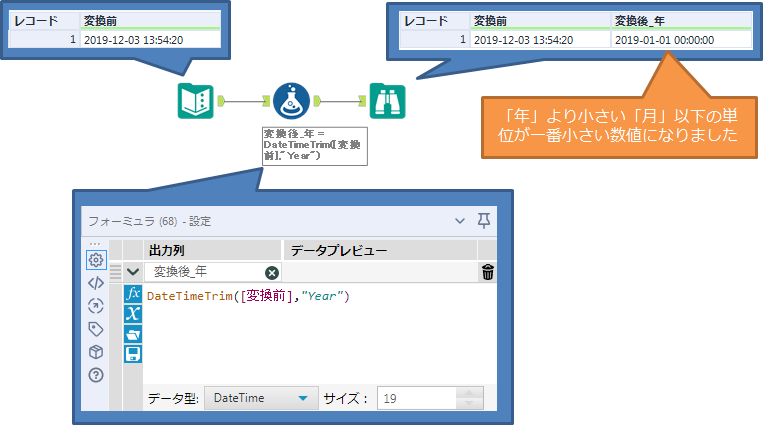Image resolution: width=763 pixels, height=425 pixels.
Task: Click the Text Input tool output anchor
Action: pyautogui.click(x=221, y=101)
